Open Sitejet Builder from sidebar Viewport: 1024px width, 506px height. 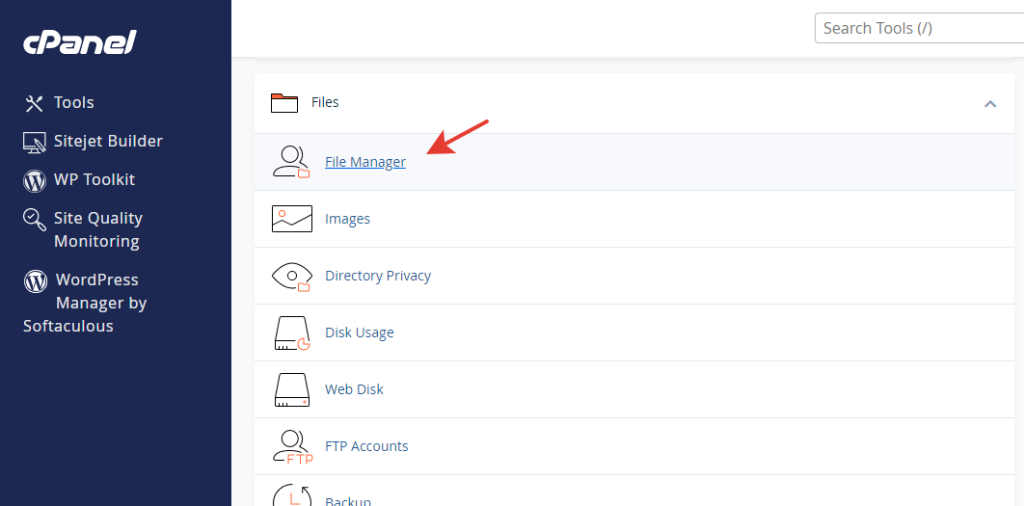tap(108, 141)
